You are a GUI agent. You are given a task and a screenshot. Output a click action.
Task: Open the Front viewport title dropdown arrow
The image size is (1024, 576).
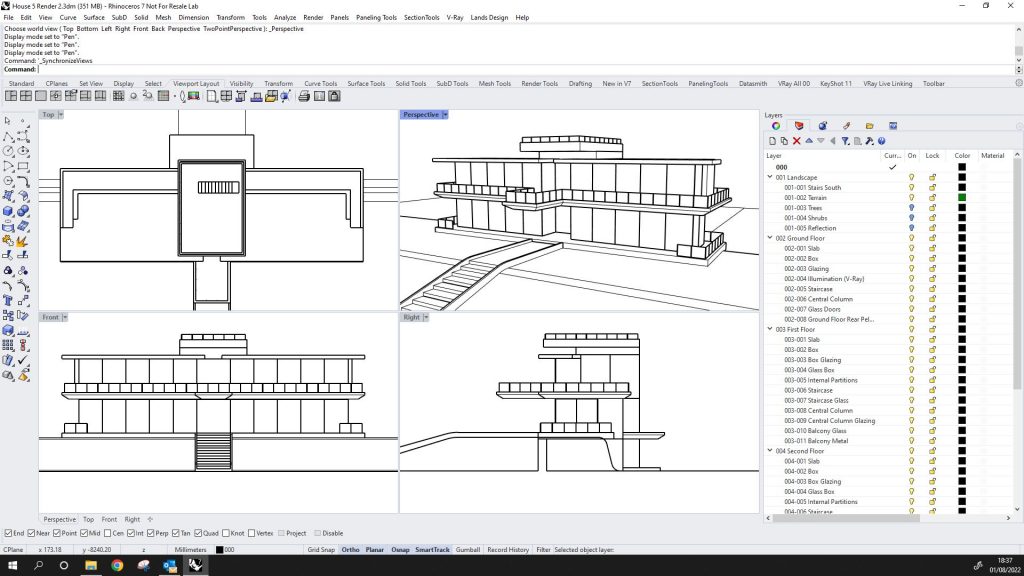tap(65, 317)
